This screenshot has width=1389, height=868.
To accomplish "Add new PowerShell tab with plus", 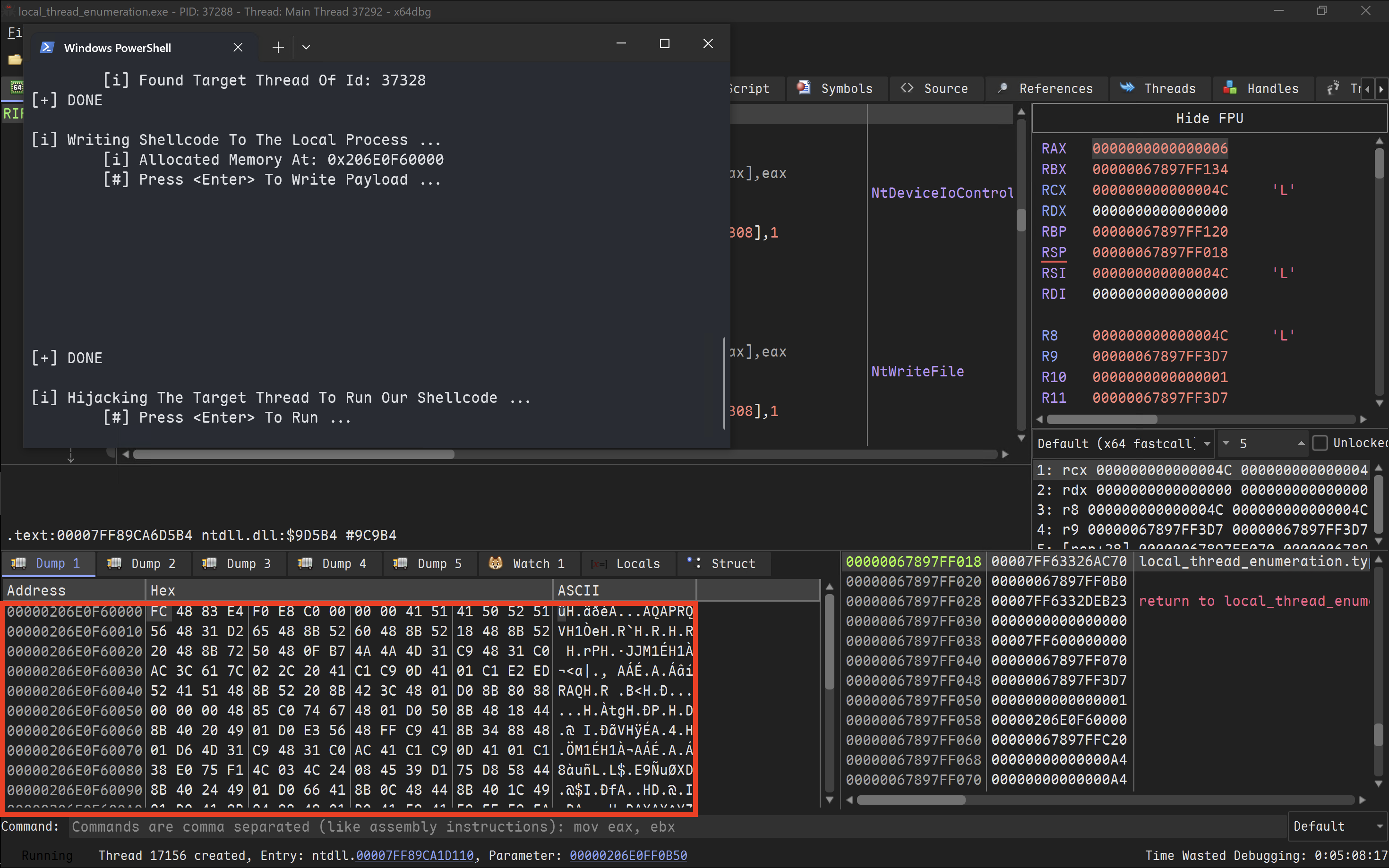I will 278,47.
